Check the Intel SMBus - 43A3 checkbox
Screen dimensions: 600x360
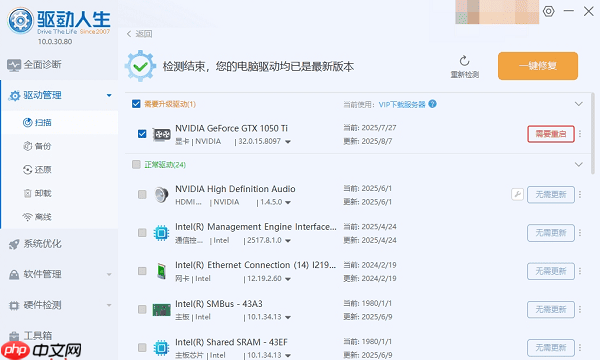pyautogui.click(x=142, y=309)
